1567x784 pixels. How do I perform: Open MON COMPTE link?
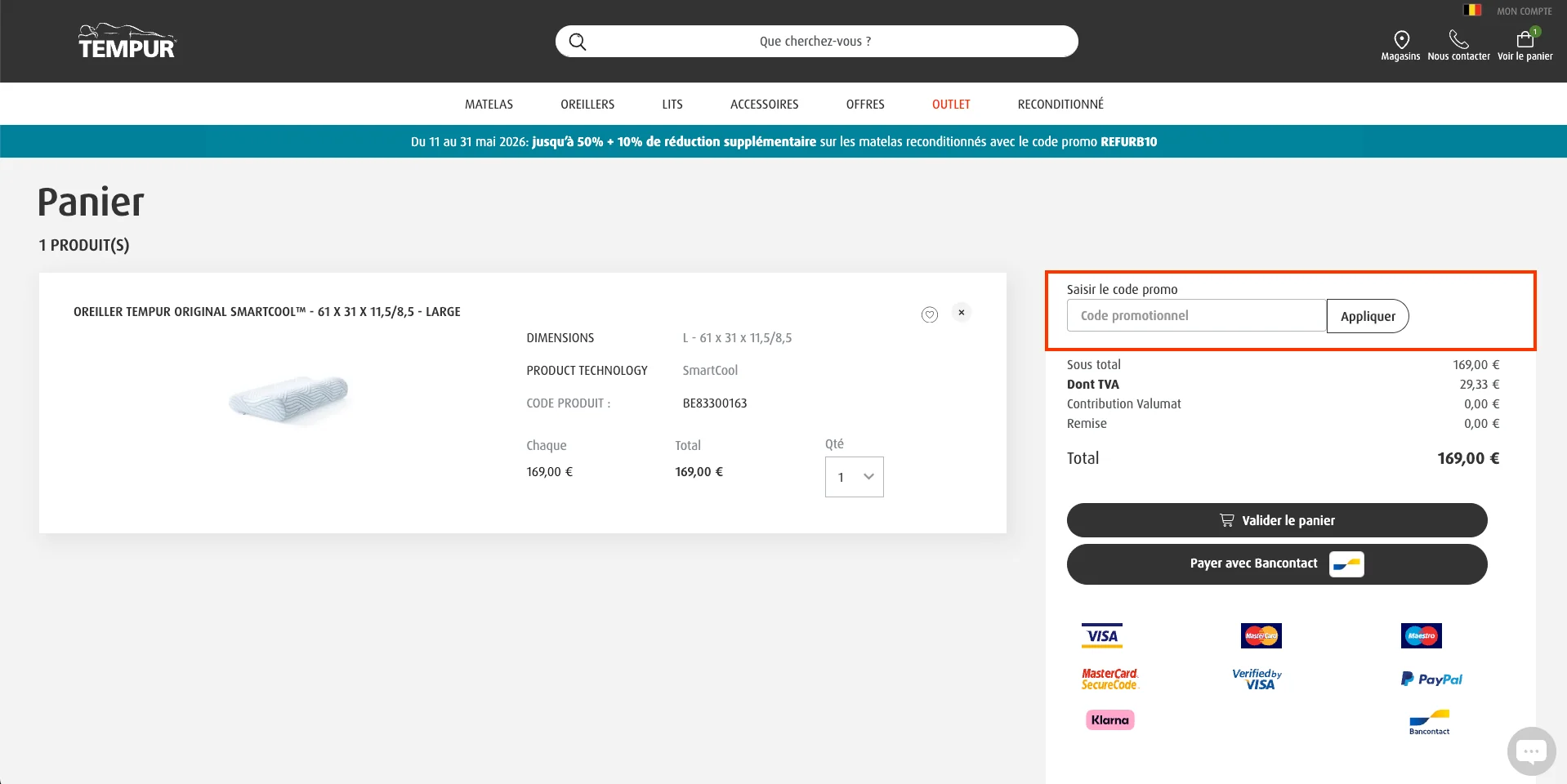click(1524, 11)
